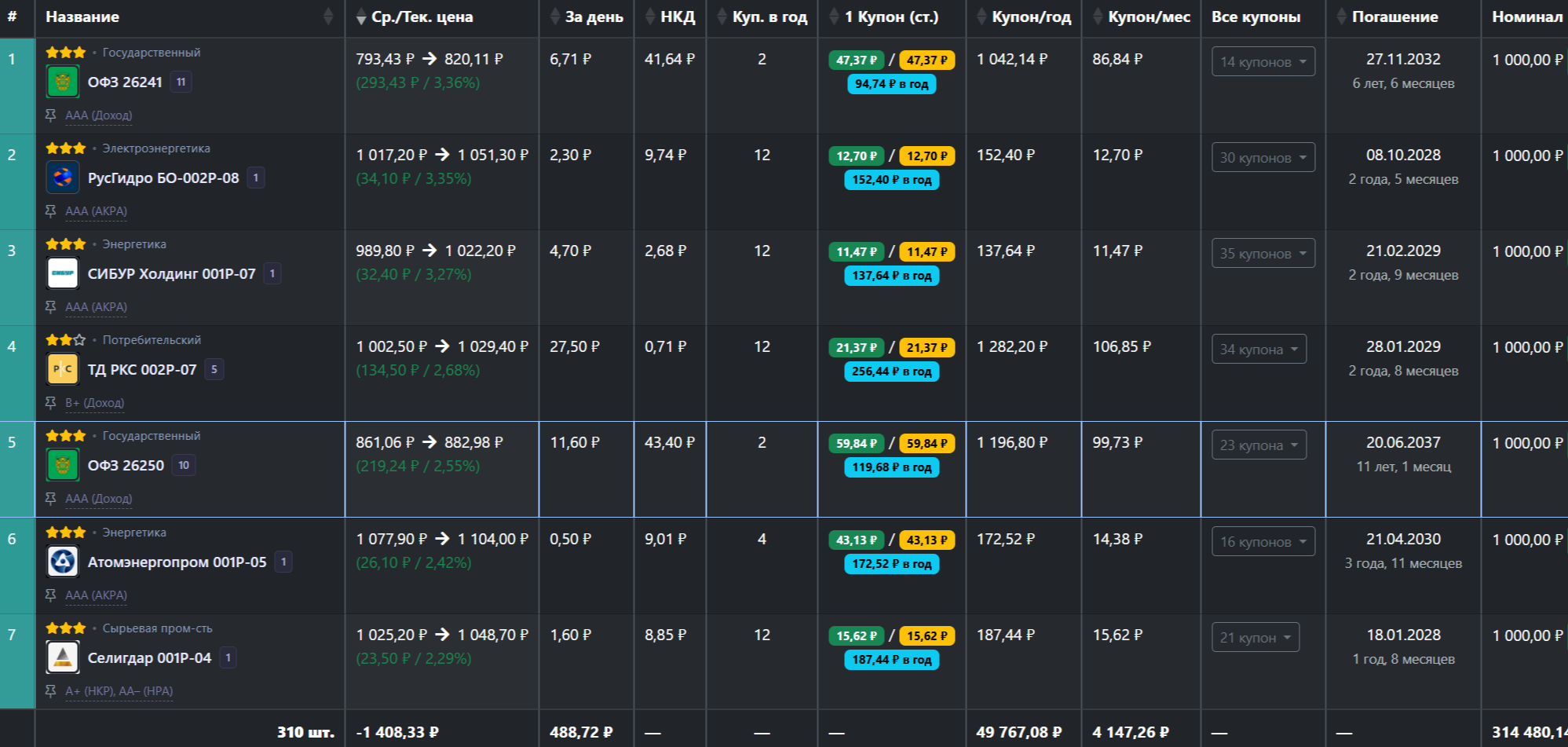
Task: Click the # column header
Action: point(12,16)
